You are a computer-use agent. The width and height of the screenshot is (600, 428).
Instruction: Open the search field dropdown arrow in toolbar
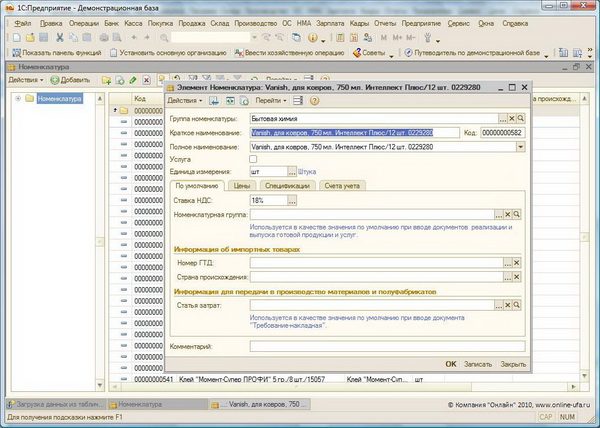click(254, 37)
